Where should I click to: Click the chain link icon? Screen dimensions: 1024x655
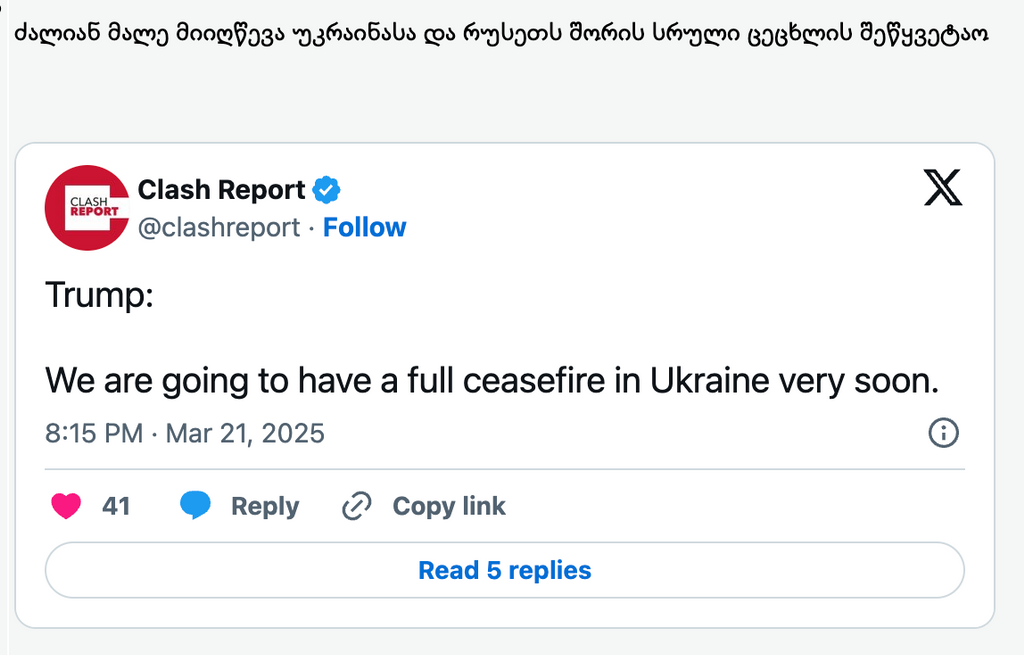(x=356, y=507)
